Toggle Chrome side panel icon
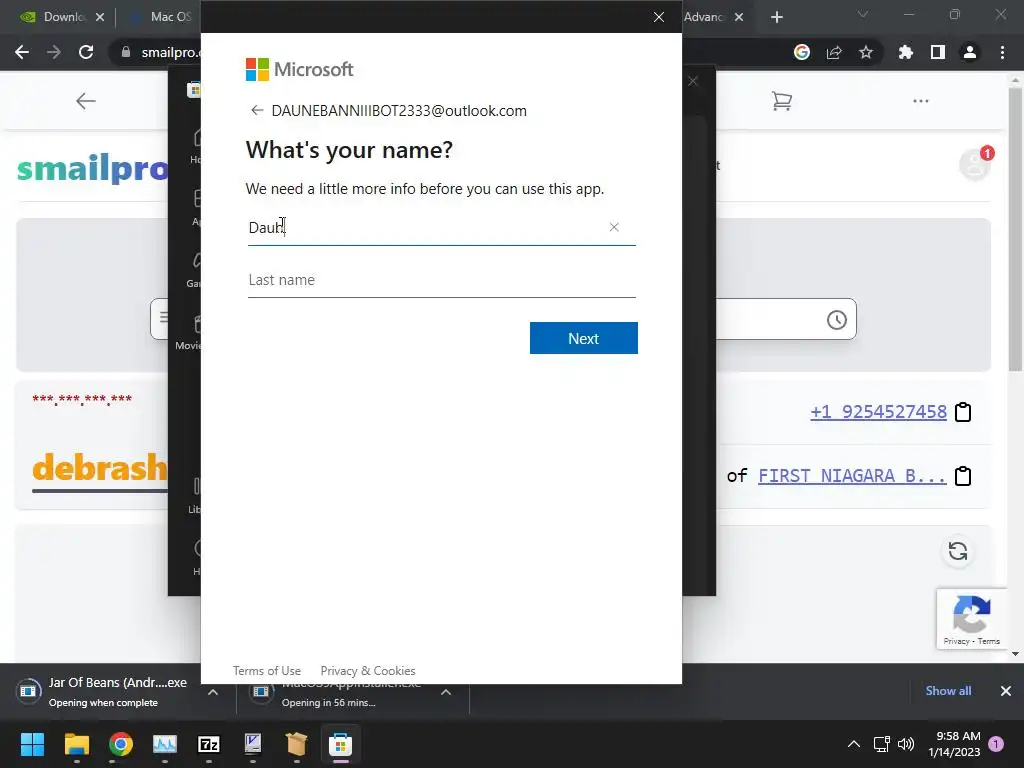1024x768 pixels. pyautogui.click(x=938, y=52)
